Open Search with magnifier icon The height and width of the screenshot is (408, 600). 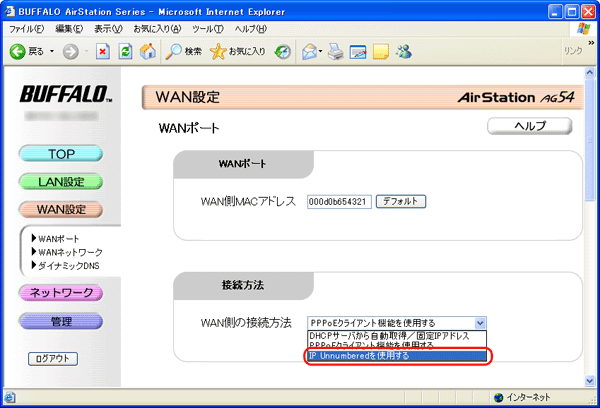click(173, 51)
